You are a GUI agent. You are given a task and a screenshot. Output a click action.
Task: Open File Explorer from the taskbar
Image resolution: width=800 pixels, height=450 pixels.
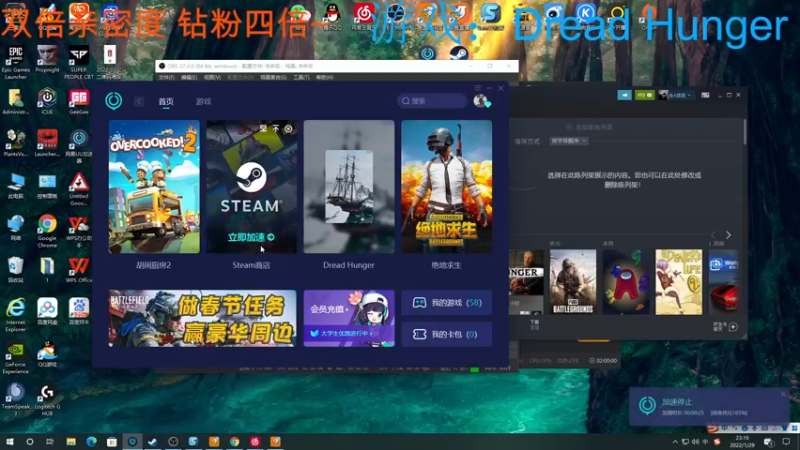click(70, 441)
